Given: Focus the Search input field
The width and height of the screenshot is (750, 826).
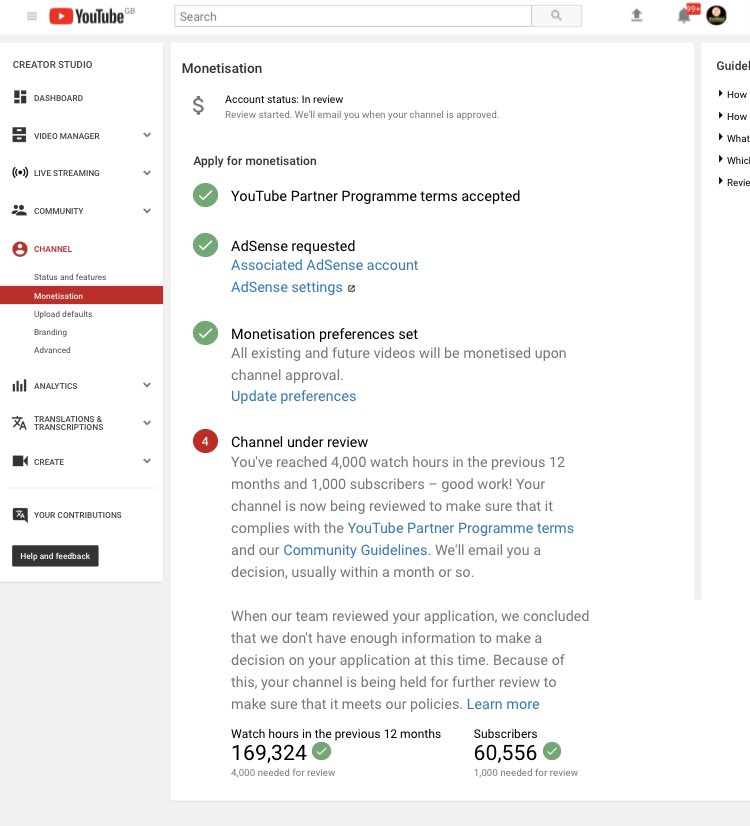Looking at the screenshot, I should pos(353,16).
